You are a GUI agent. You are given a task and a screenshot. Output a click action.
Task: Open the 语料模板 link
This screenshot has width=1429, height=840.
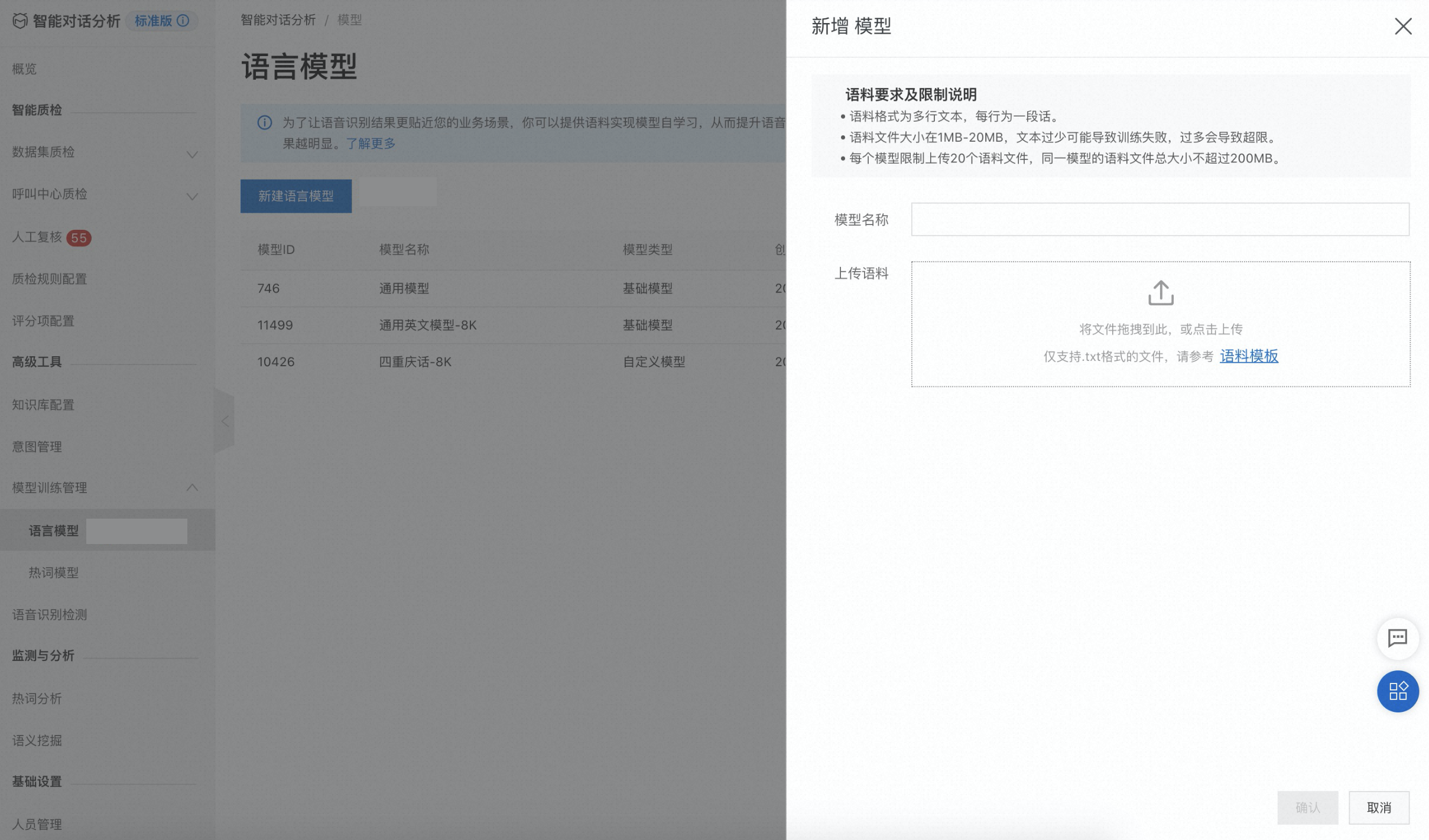tap(1249, 356)
